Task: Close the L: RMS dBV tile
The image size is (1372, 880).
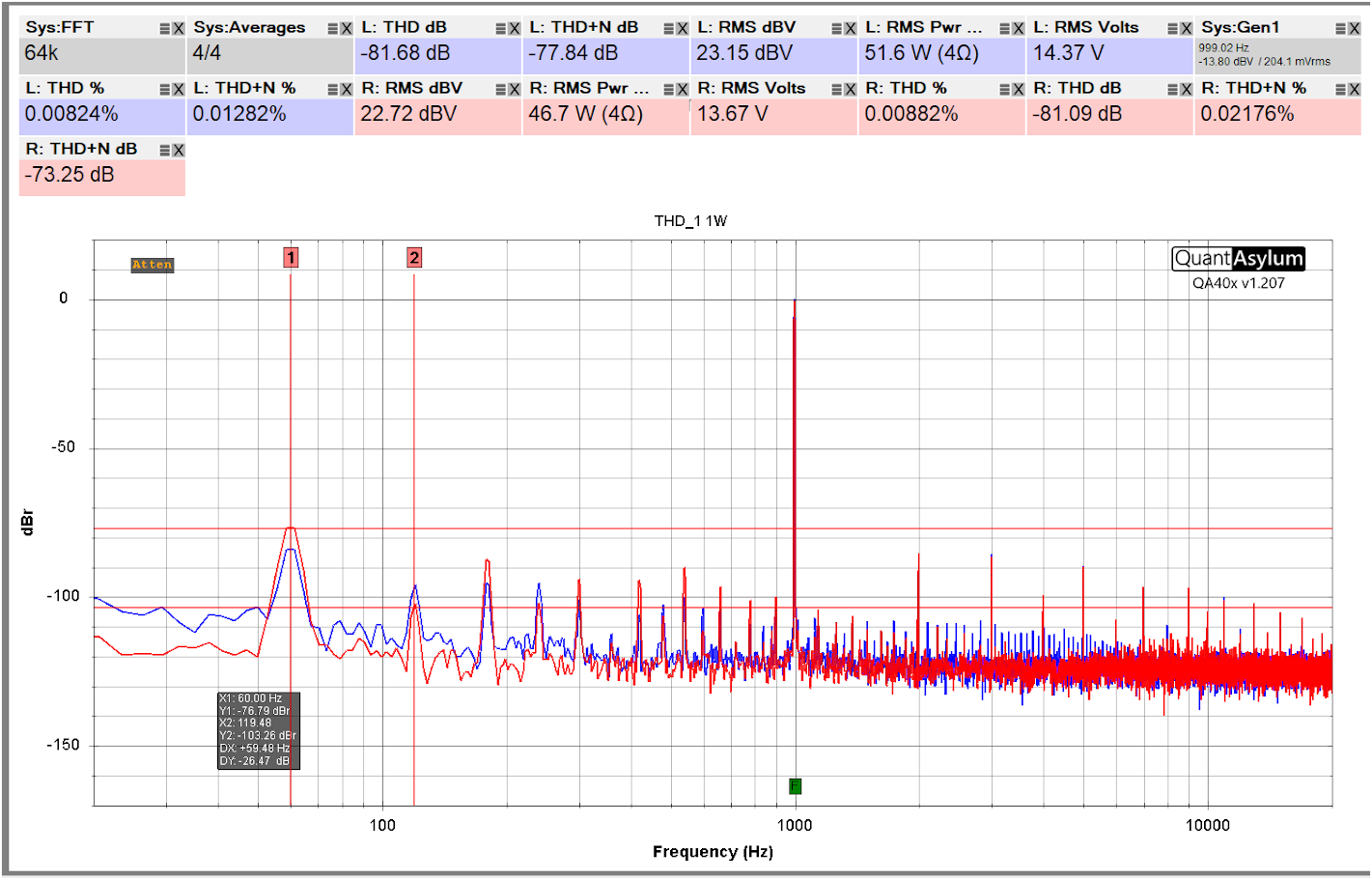Action: (x=851, y=29)
